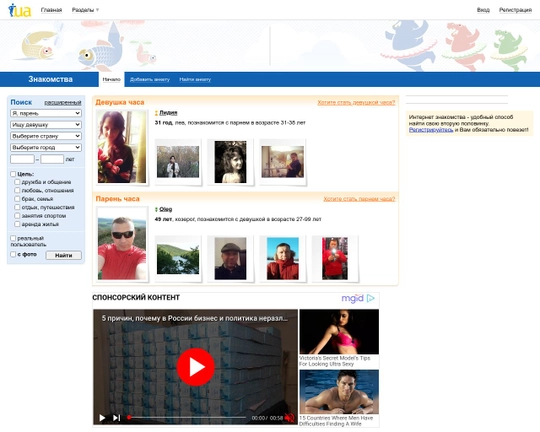Screen dimensions: 540x432
Task: Open Oleg's mirror flash photo thumbnail
Action: click(x=335, y=258)
